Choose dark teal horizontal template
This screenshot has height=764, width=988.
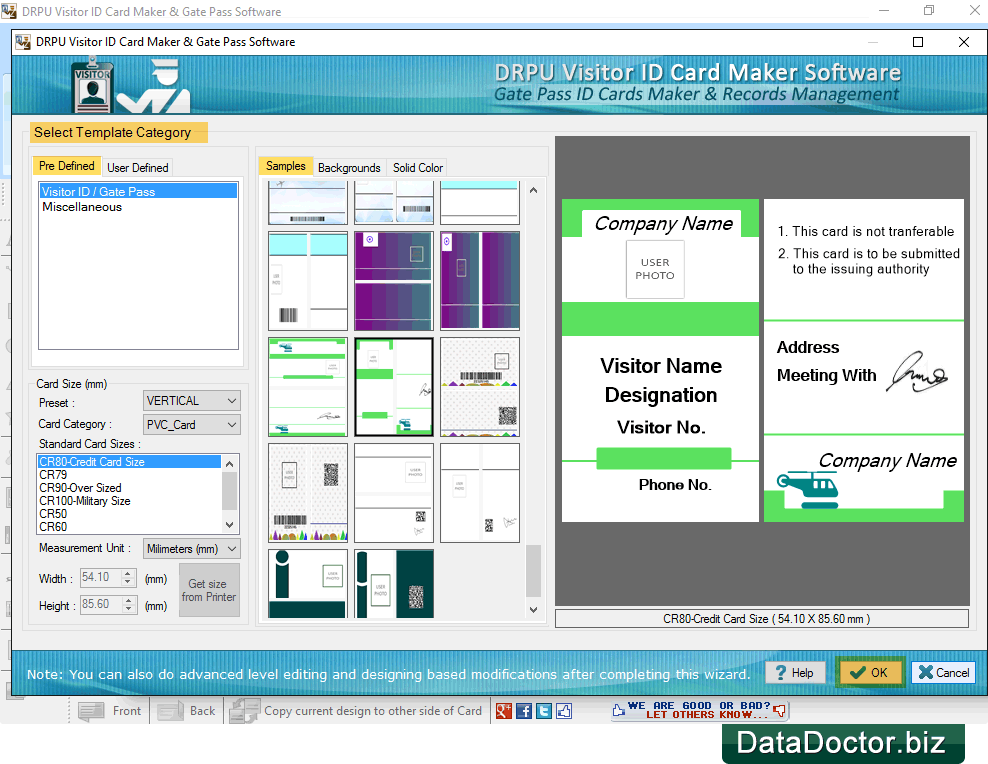coord(307,584)
